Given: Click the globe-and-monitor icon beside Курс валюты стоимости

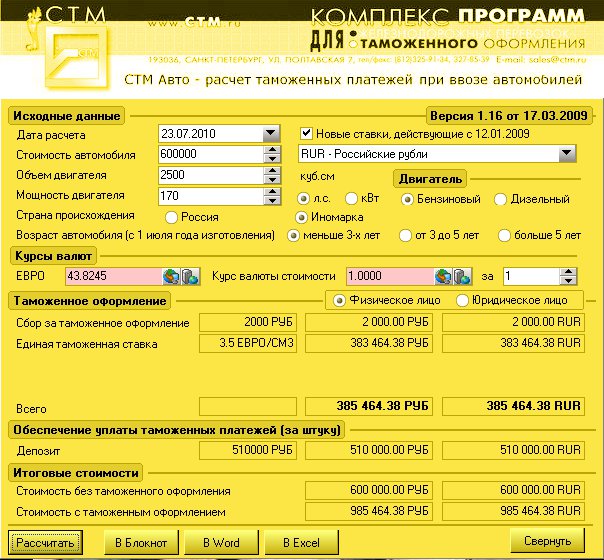Looking at the screenshot, I should click(x=443, y=276).
